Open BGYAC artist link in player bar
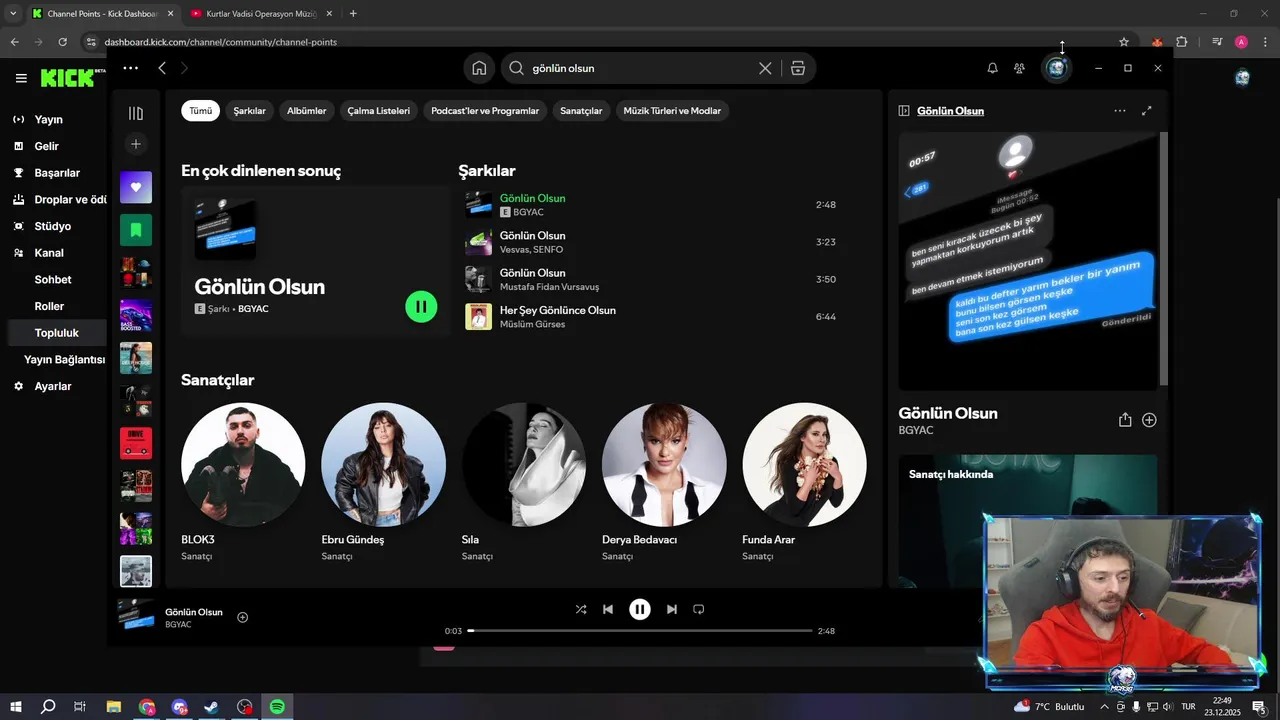Image resolution: width=1280 pixels, height=720 pixels. [x=178, y=625]
